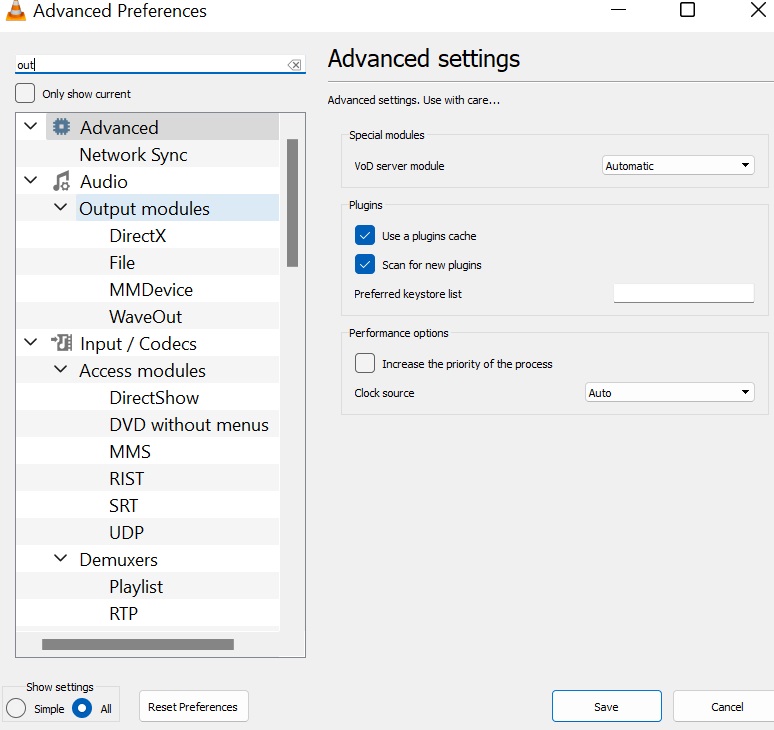This screenshot has width=774, height=730.
Task: Enable the Only show current checkbox
Action: (x=26, y=93)
